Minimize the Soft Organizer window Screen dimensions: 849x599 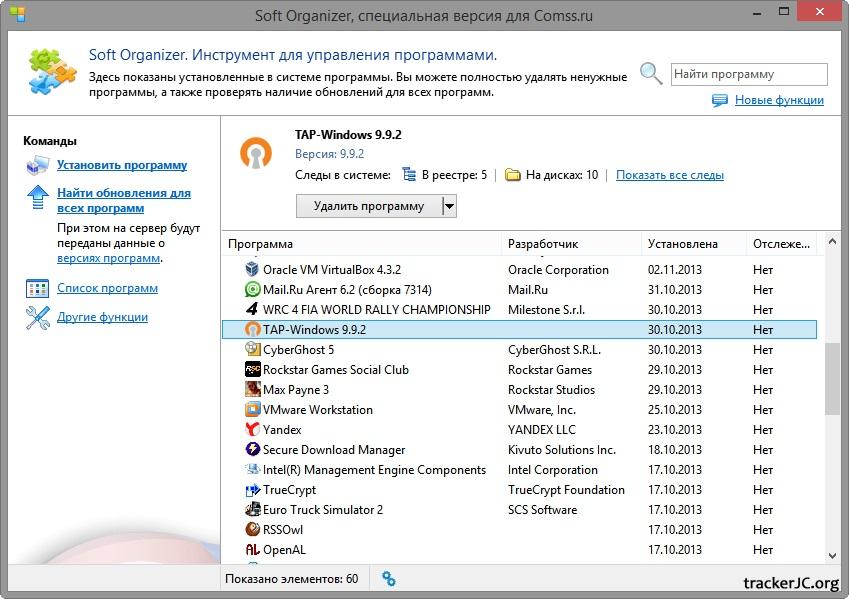tap(757, 14)
